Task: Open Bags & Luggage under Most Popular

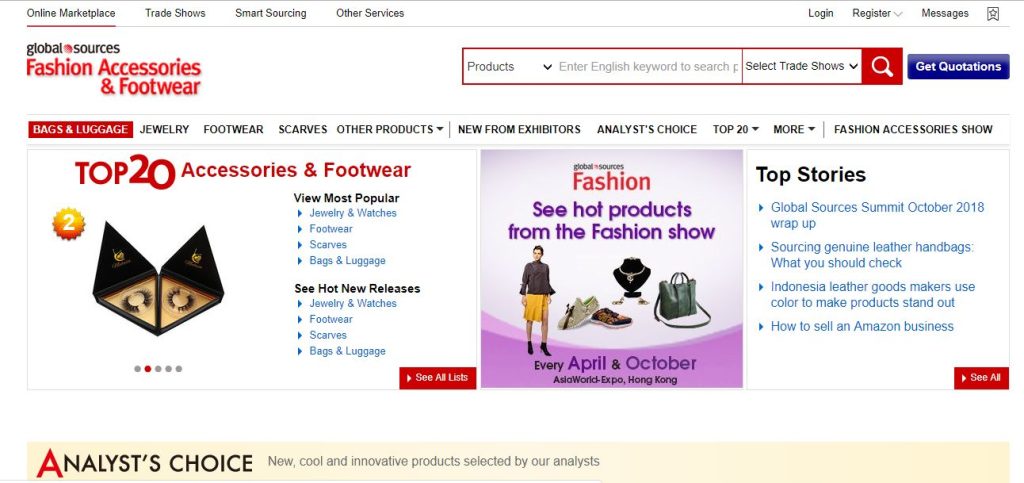Action: [347, 260]
